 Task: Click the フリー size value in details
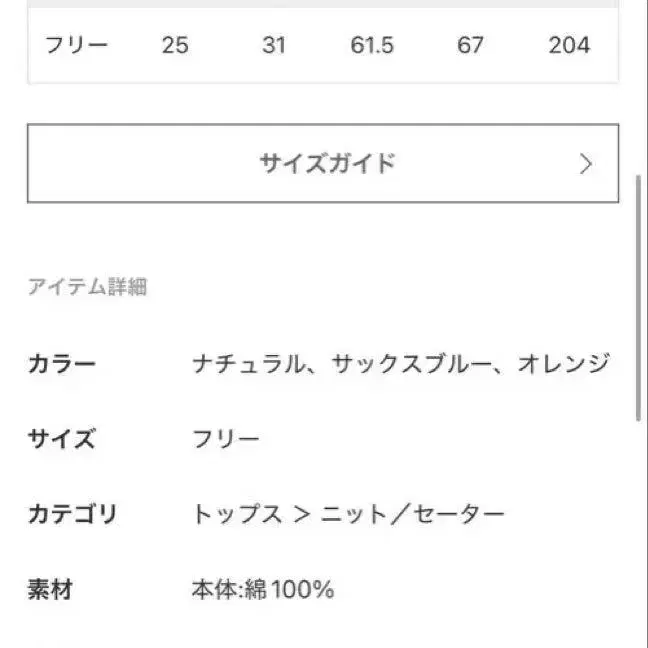tap(226, 439)
